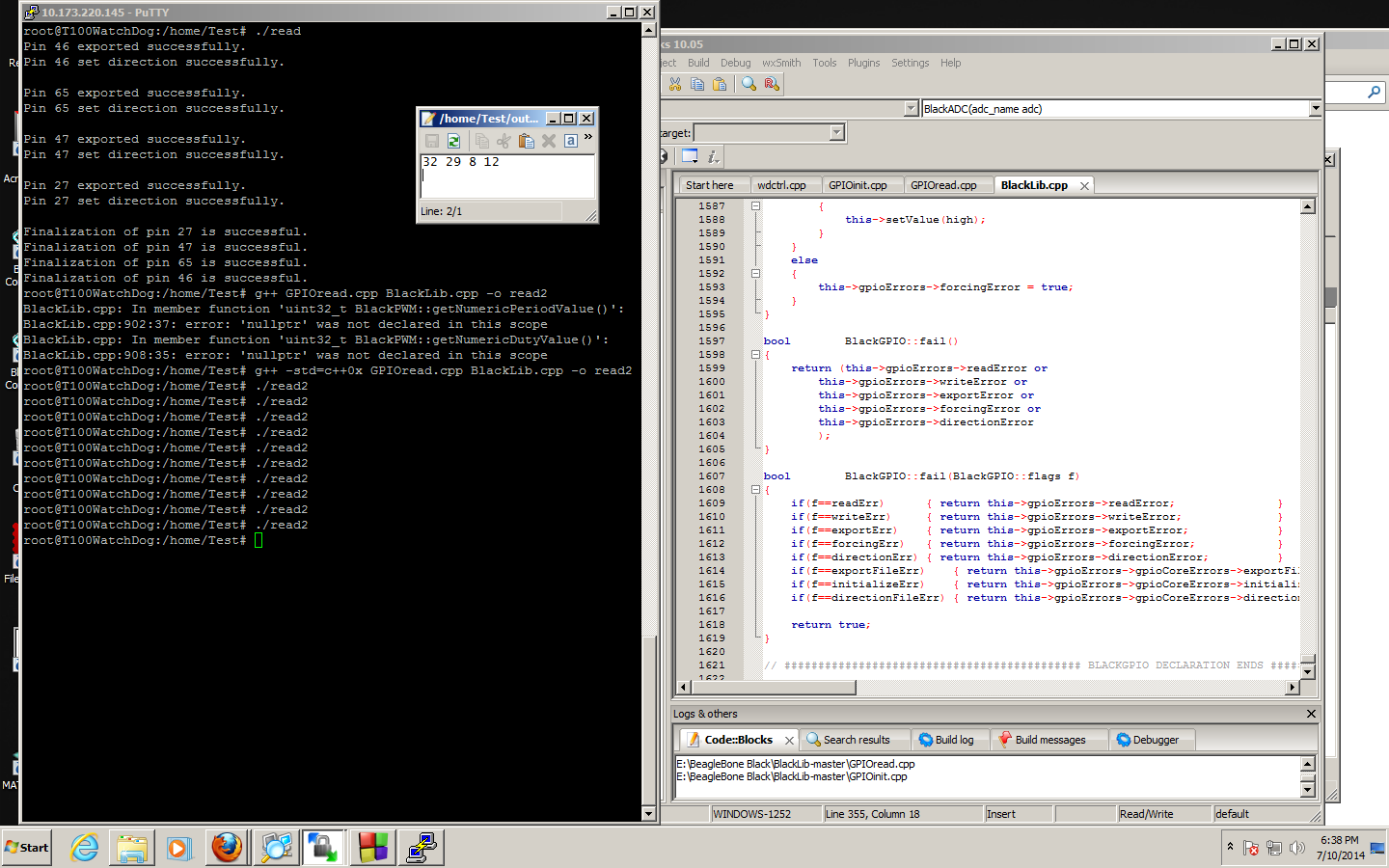This screenshot has height=868, width=1389.
Task: Click the cut (scissors) icon in Code::Blocks toolbar
Action: point(675,85)
